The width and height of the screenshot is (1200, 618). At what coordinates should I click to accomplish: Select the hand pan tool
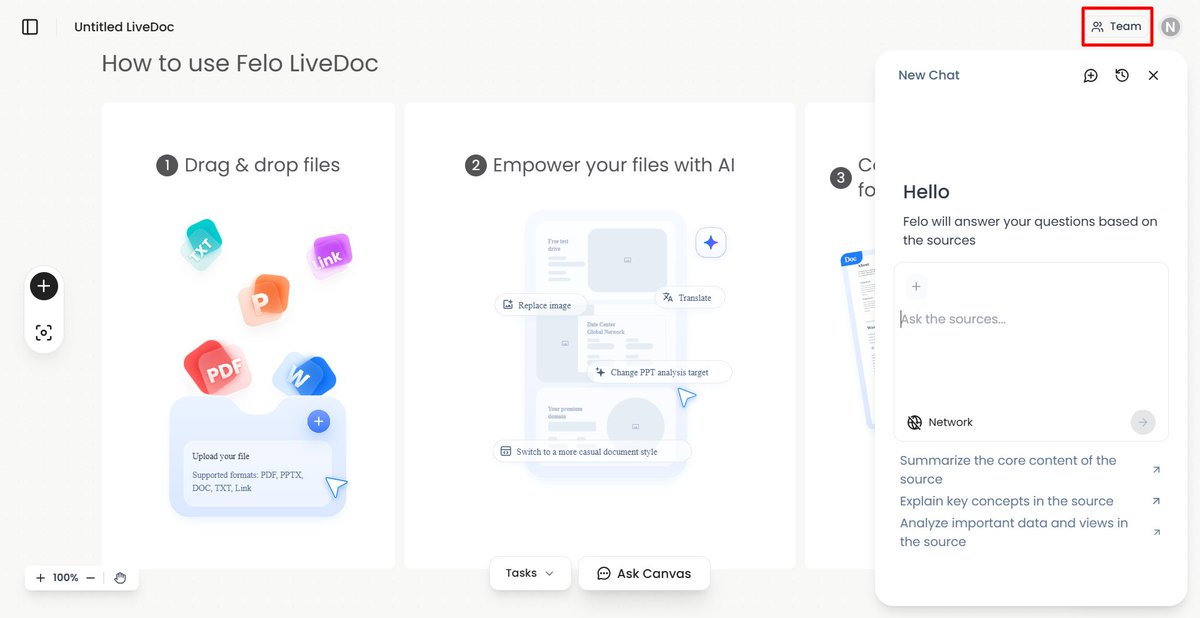[x=120, y=578]
